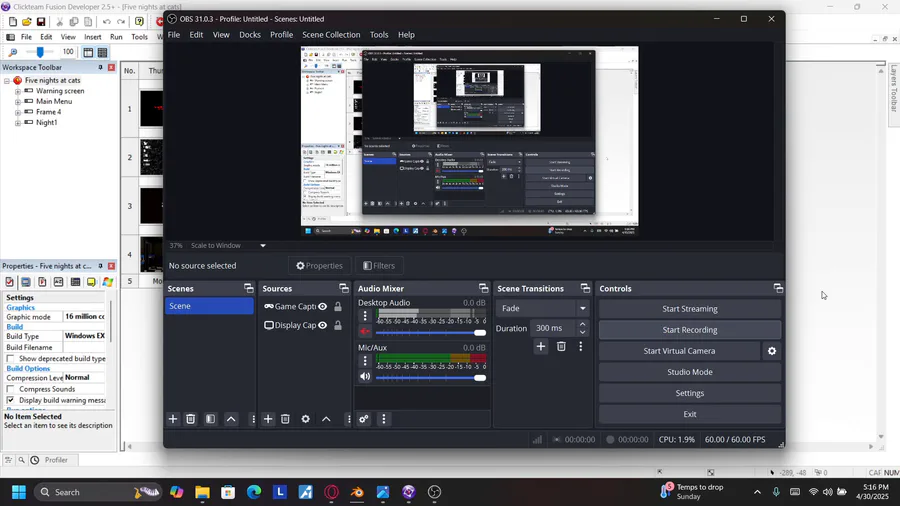Image resolution: width=900 pixels, height=506 pixels.
Task: Remove the selected scene using Scenes trash icon
Action: pyautogui.click(x=191, y=419)
